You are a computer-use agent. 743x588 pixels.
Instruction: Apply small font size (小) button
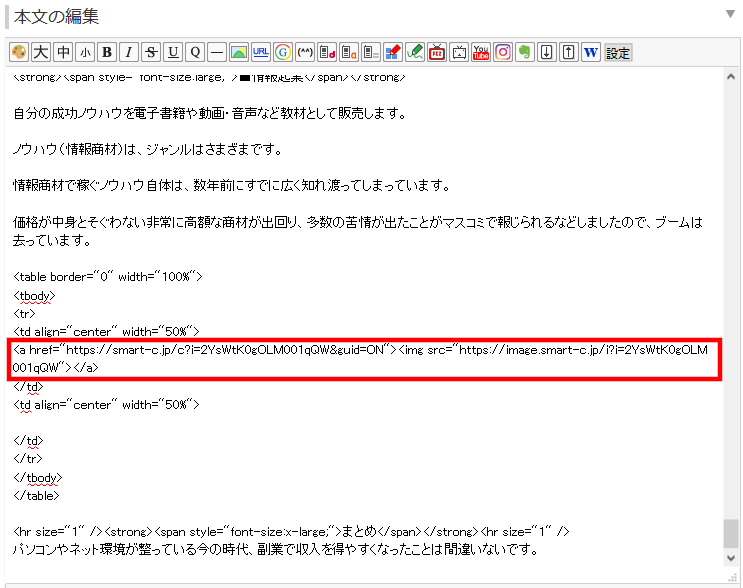pyautogui.click(x=85, y=52)
